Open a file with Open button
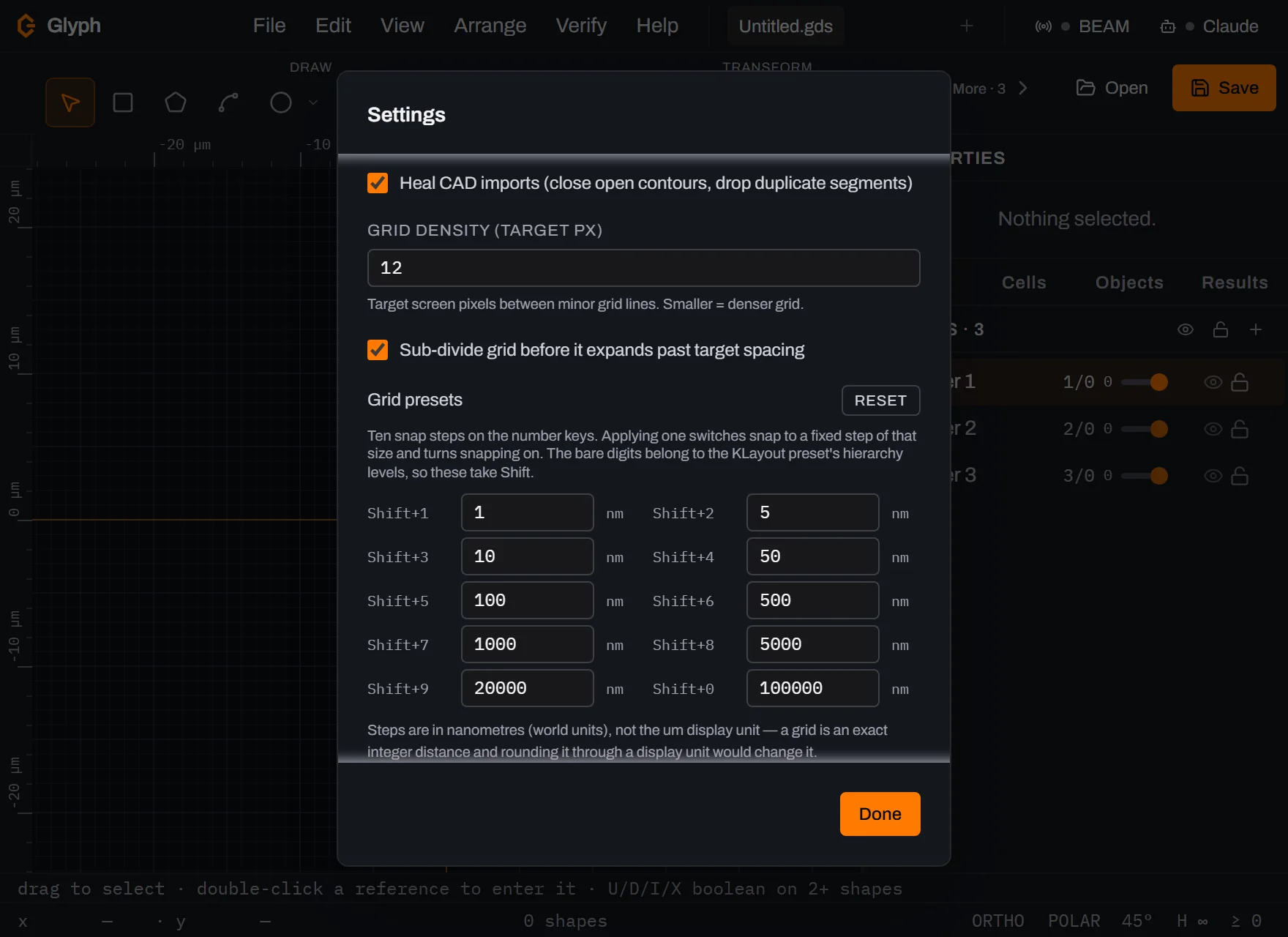The image size is (1288, 937). [x=1112, y=88]
